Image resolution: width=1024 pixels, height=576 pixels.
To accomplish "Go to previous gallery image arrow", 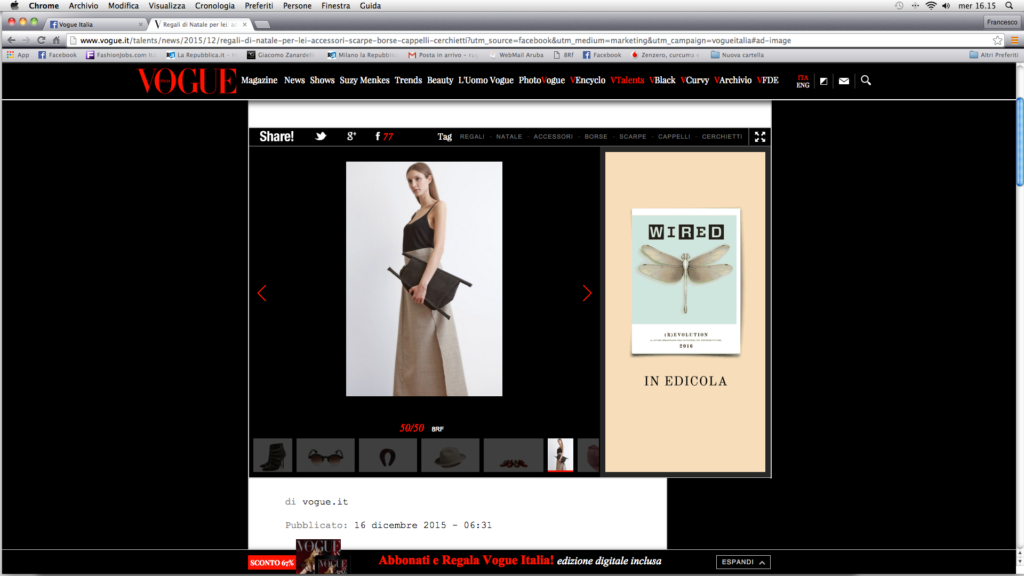I will (262, 293).
